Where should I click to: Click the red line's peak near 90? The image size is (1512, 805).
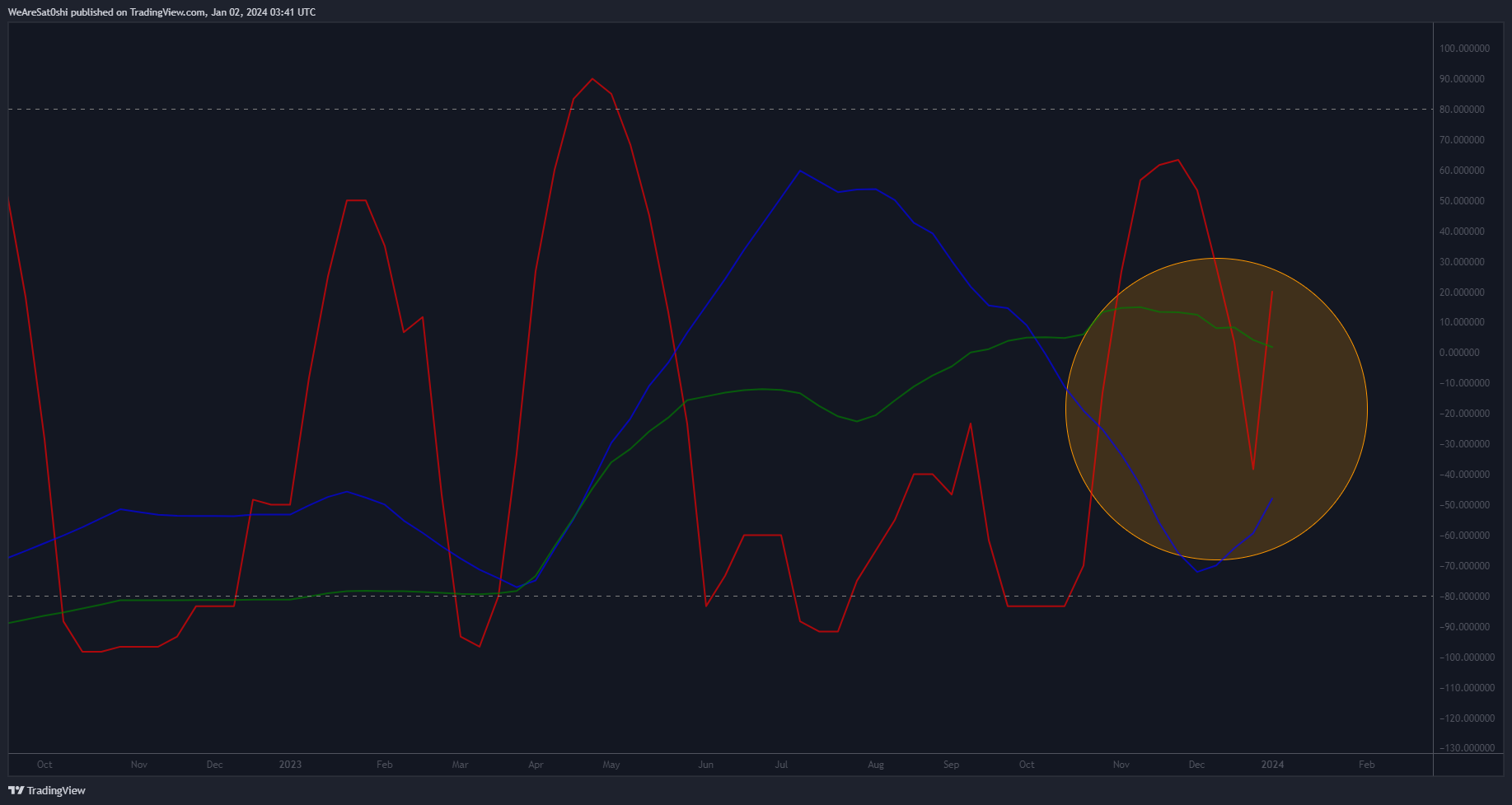(592, 79)
